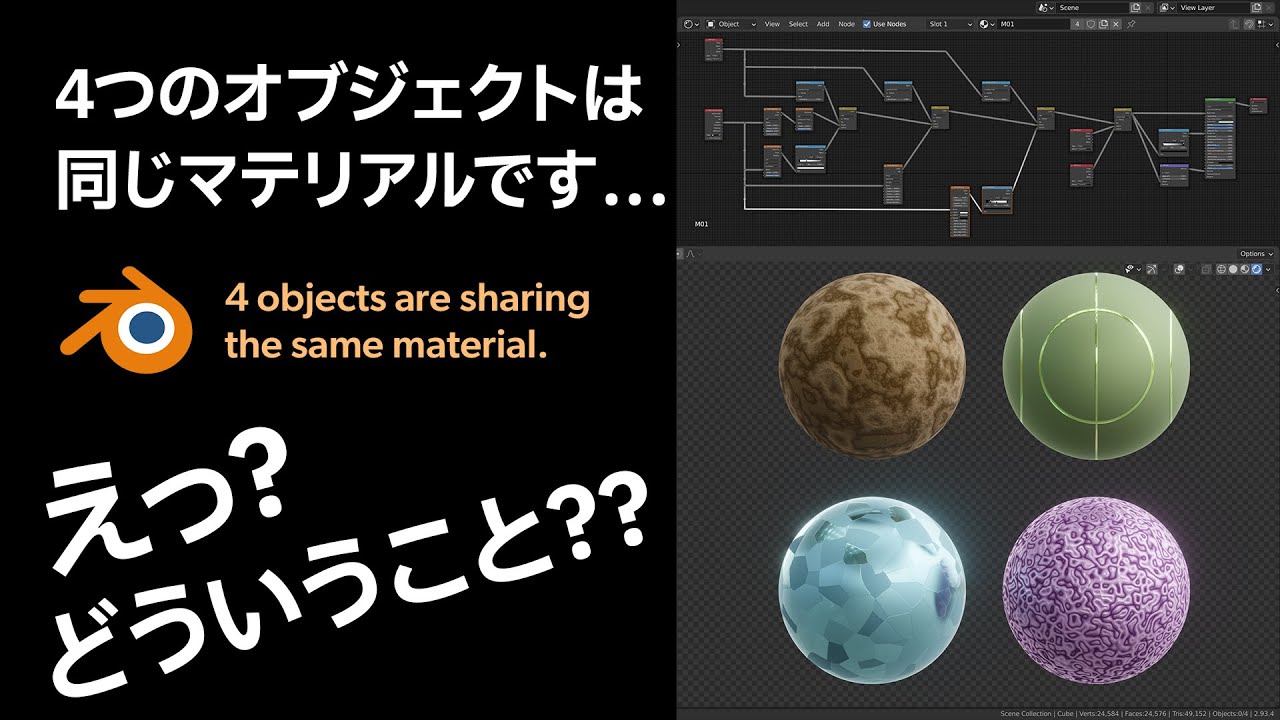Edit the View Layer name field
This screenshot has width=1280, height=720.
click(1214, 8)
